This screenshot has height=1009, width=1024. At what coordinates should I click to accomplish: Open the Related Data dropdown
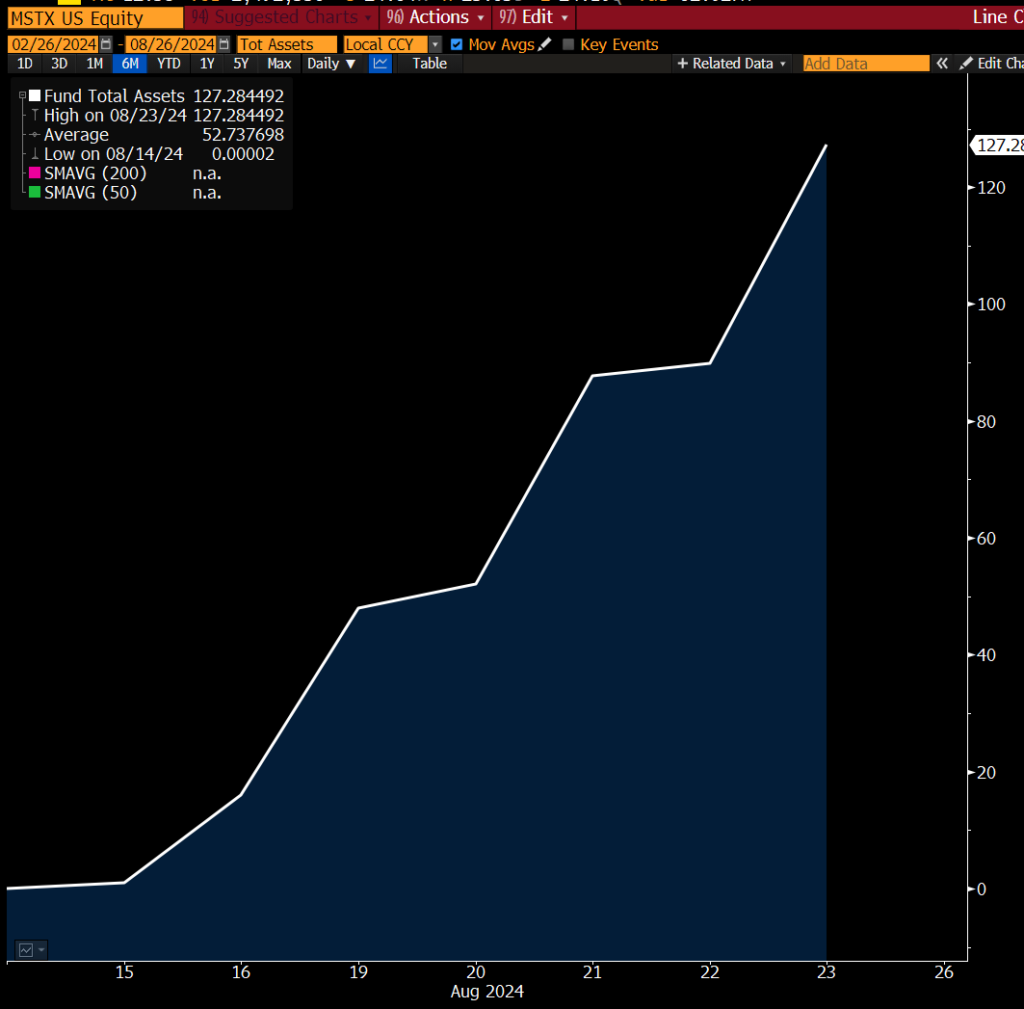click(732, 63)
